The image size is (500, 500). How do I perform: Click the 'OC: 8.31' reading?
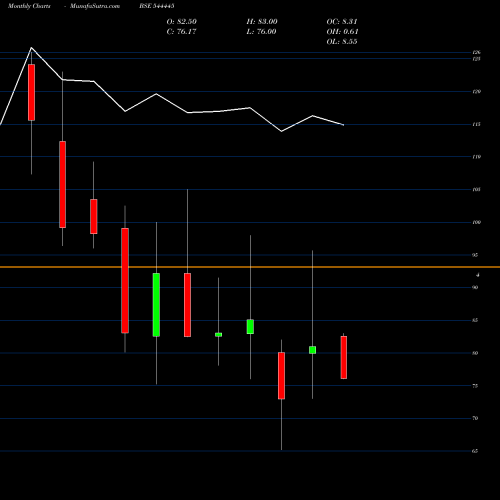tap(342, 22)
